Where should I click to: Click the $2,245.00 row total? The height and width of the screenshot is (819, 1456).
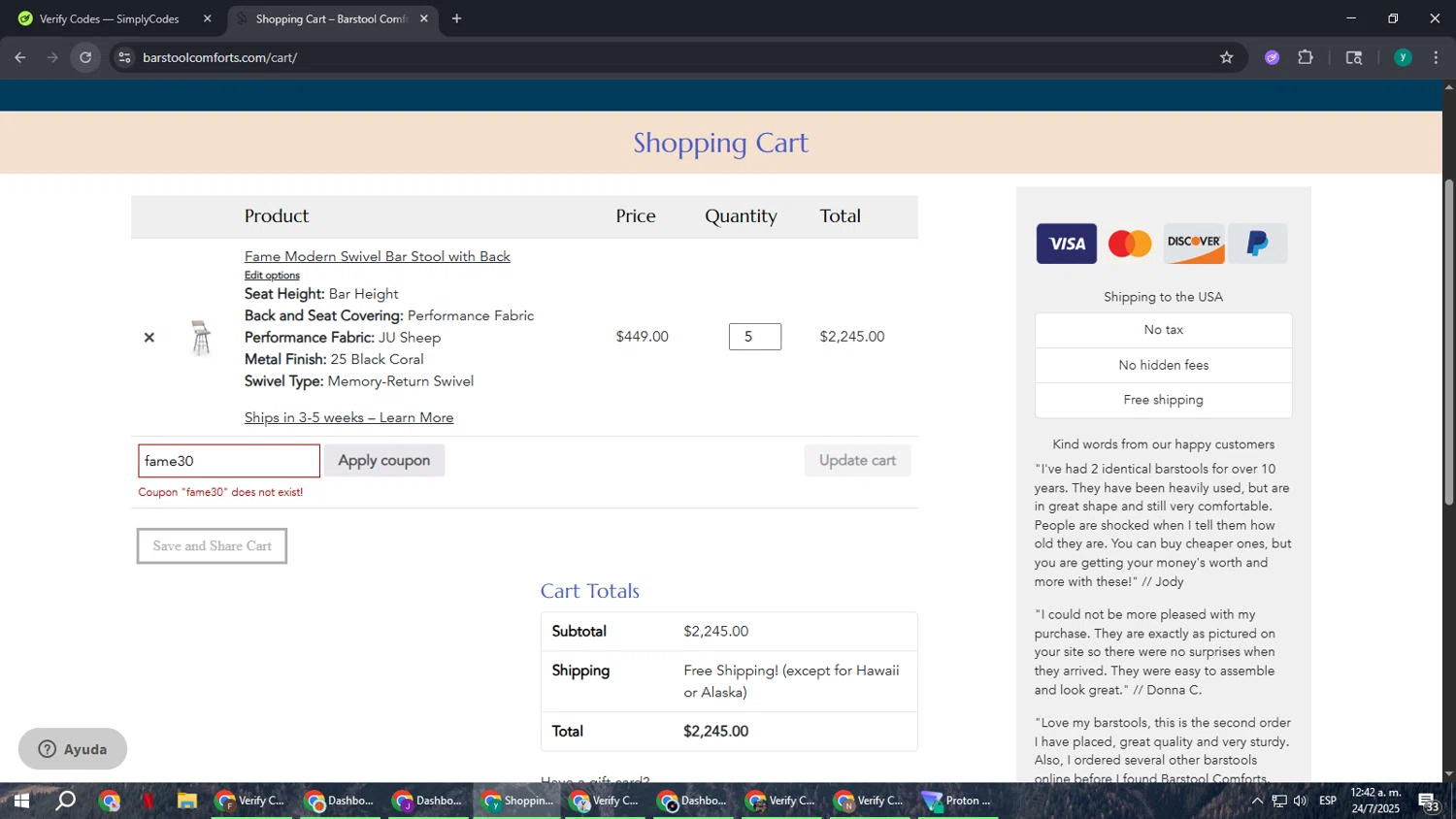852,337
